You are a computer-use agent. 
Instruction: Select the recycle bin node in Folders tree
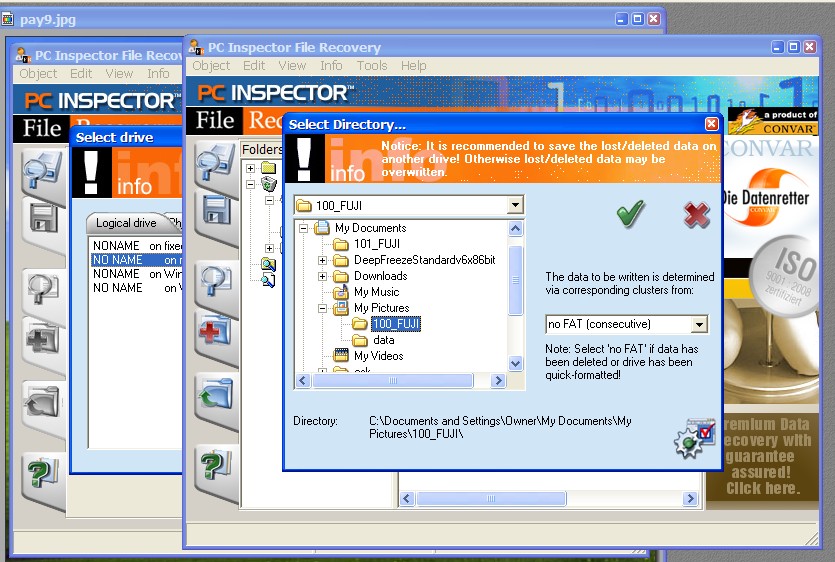pos(269,184)
